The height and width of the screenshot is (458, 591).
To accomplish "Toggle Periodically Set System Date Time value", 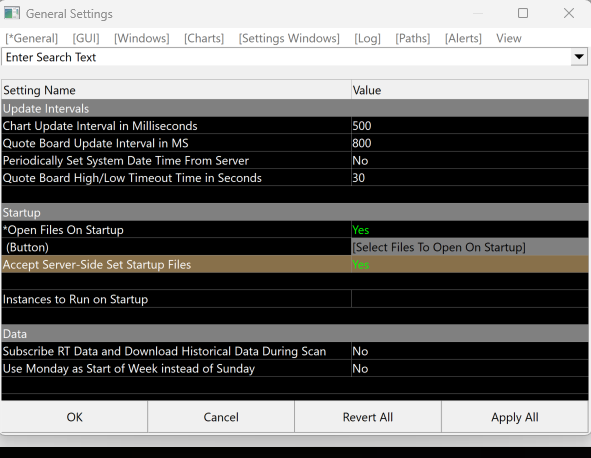I will coord(469,160).
